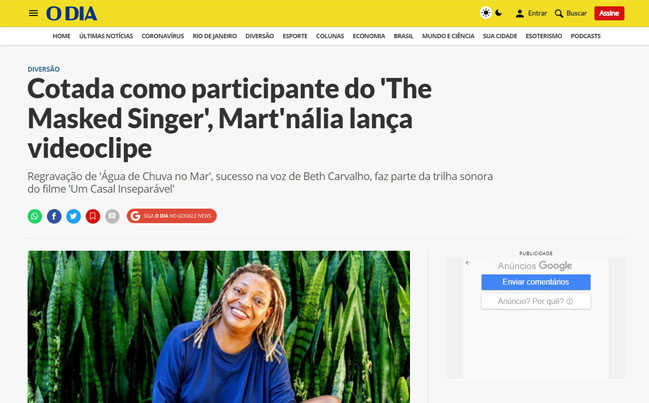Open the hamburger menu icon

34,13
